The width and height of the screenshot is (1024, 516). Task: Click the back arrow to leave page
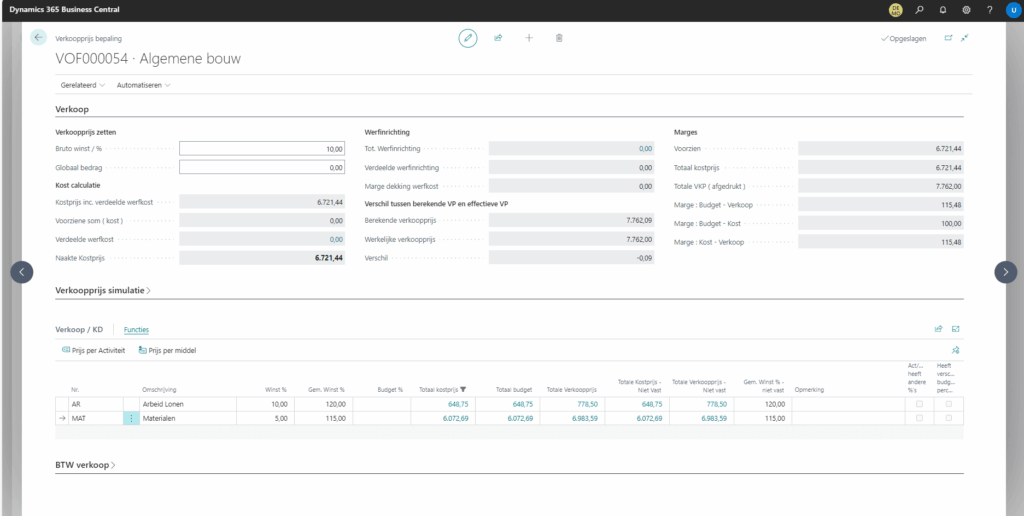[39, 37]
